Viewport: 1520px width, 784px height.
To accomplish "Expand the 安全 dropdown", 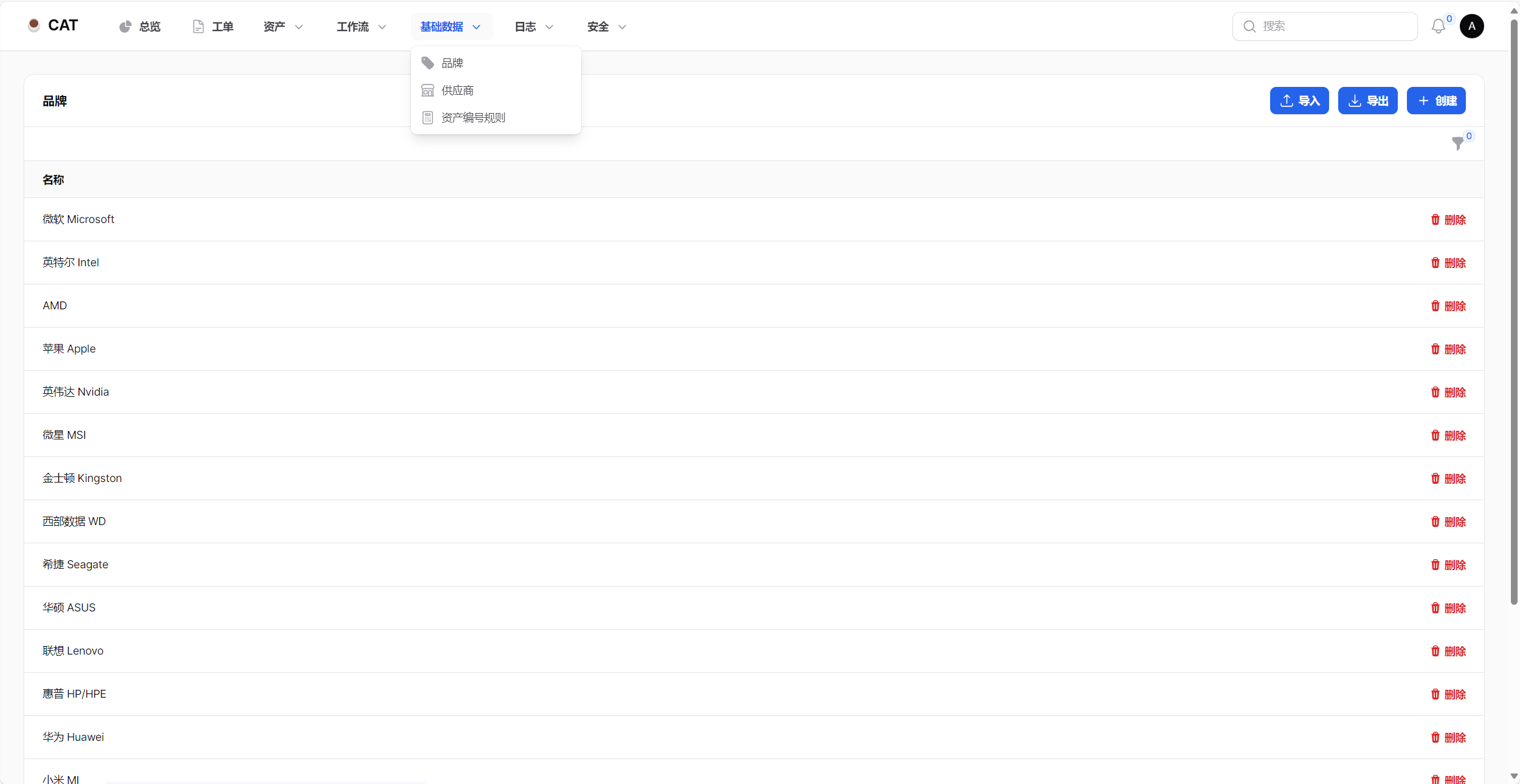I will [606, 27].
